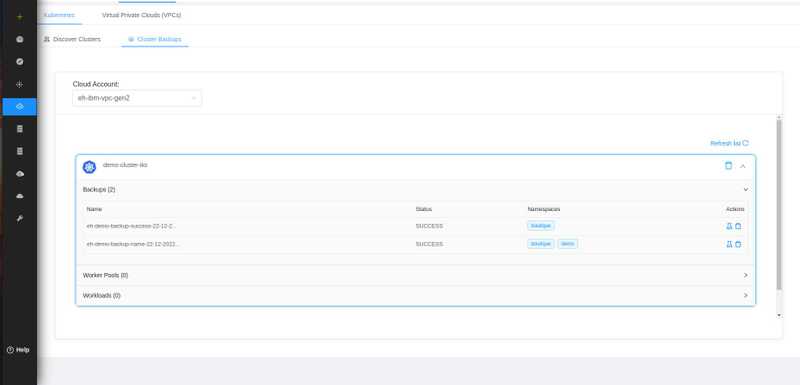Screen dimensions: 800x385
Task: Click the boutique tag in backup-name row
Action: (541, 244)
